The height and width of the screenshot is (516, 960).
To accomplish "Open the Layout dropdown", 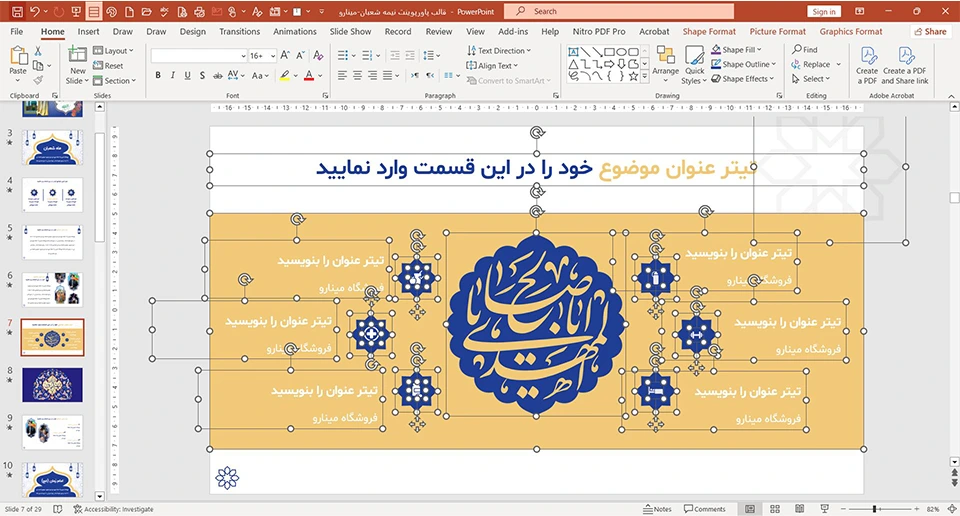I will pyautogui.click(x=113, y=51).
